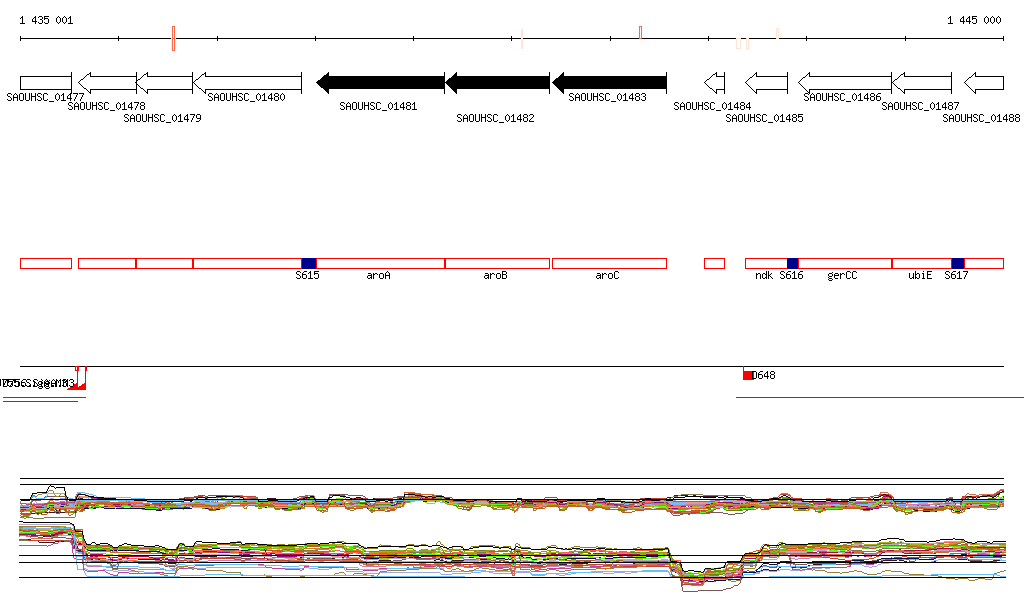The height and width of the screenshot is (611, 1024).
Task: Click the aroC gene name label
Action: [x=607, y=275]
